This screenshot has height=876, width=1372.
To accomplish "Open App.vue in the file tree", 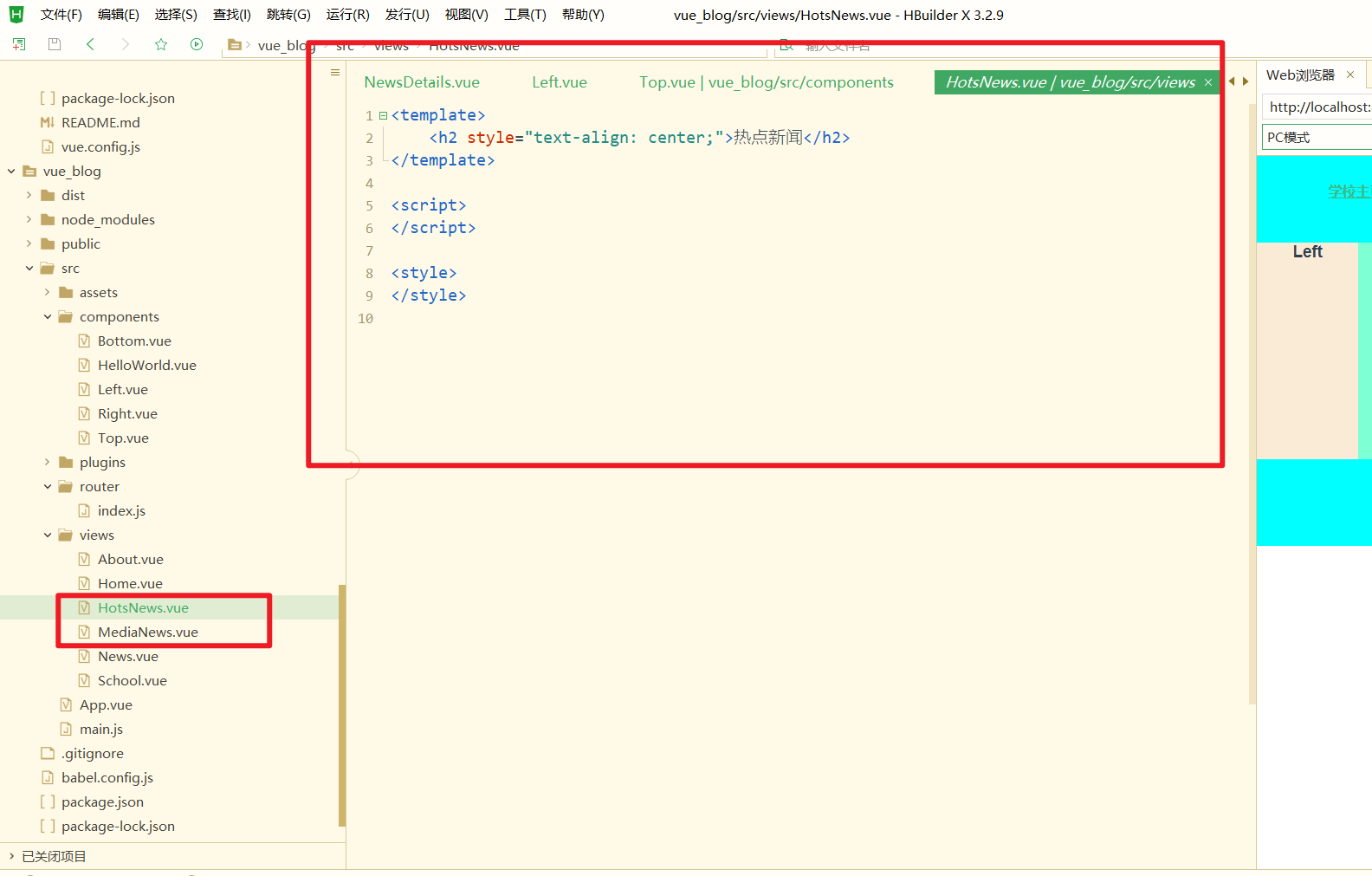I will (x=106, y=705).
